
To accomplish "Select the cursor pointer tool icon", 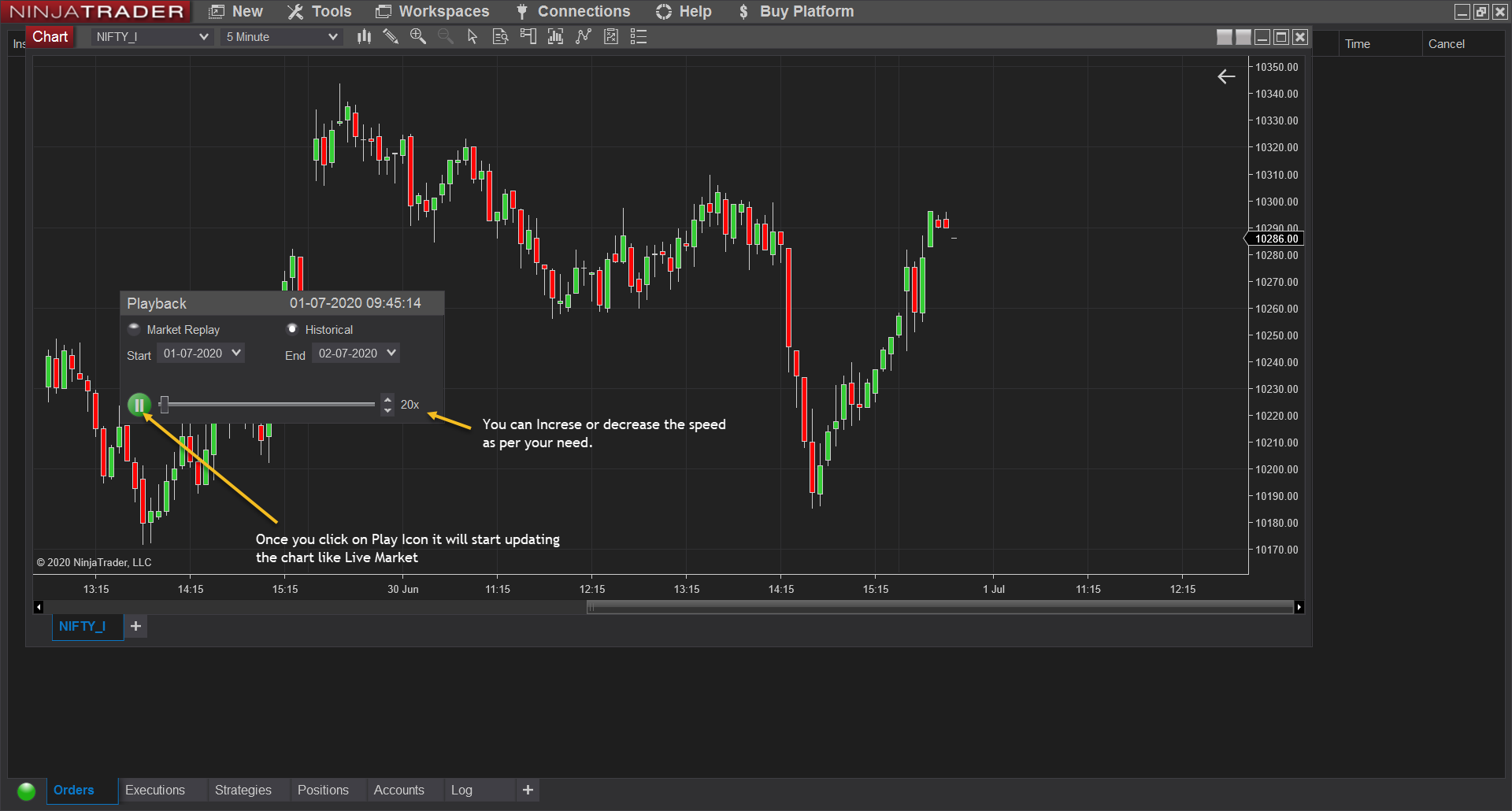I will pos(472,36).
